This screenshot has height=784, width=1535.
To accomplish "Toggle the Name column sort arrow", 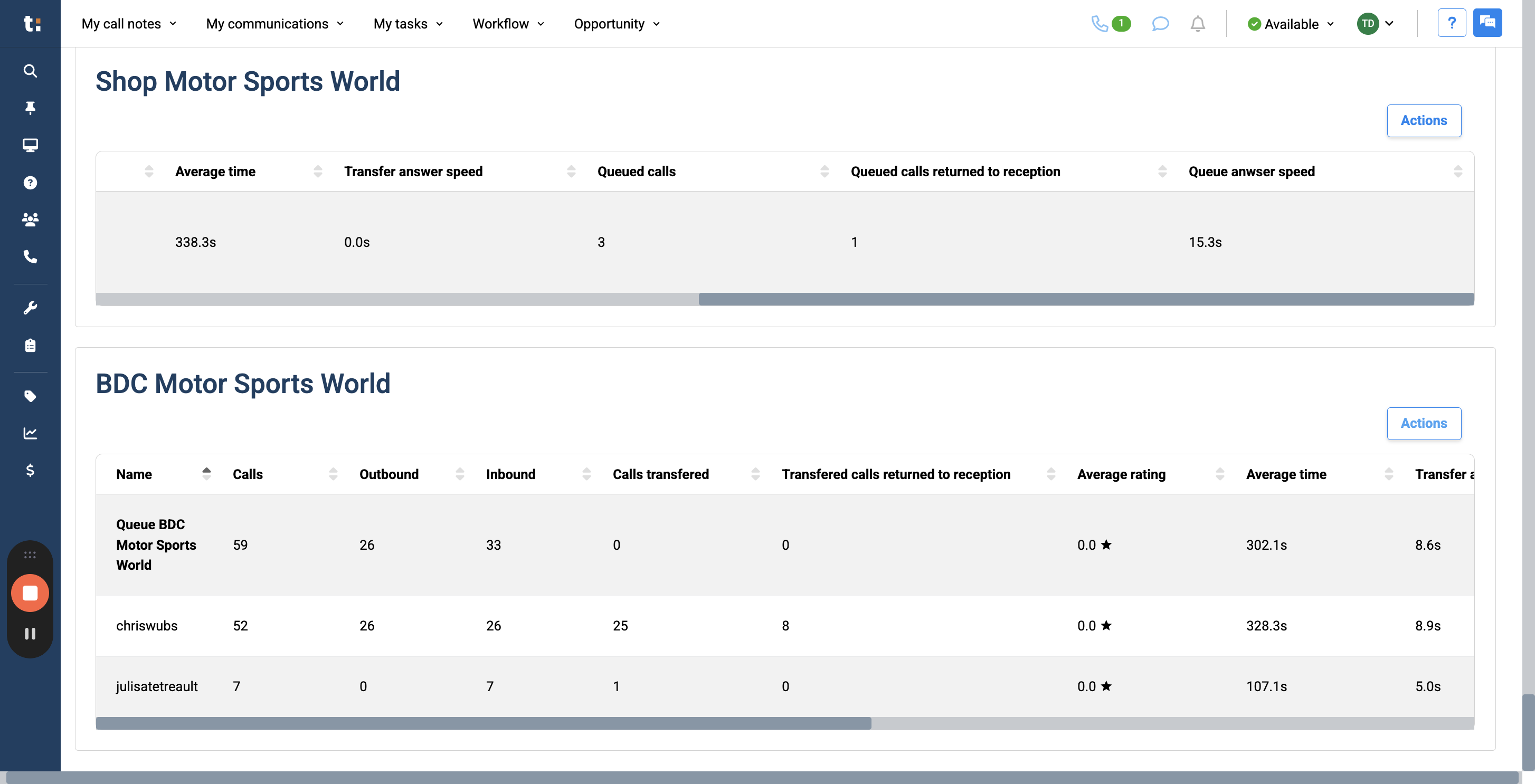I will tap(207, 474).
